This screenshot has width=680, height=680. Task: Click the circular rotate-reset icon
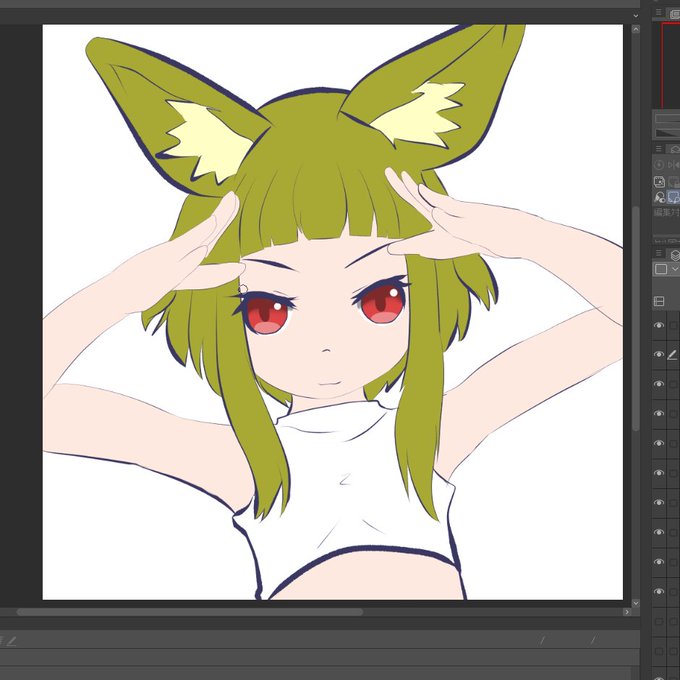coord(659,165)
